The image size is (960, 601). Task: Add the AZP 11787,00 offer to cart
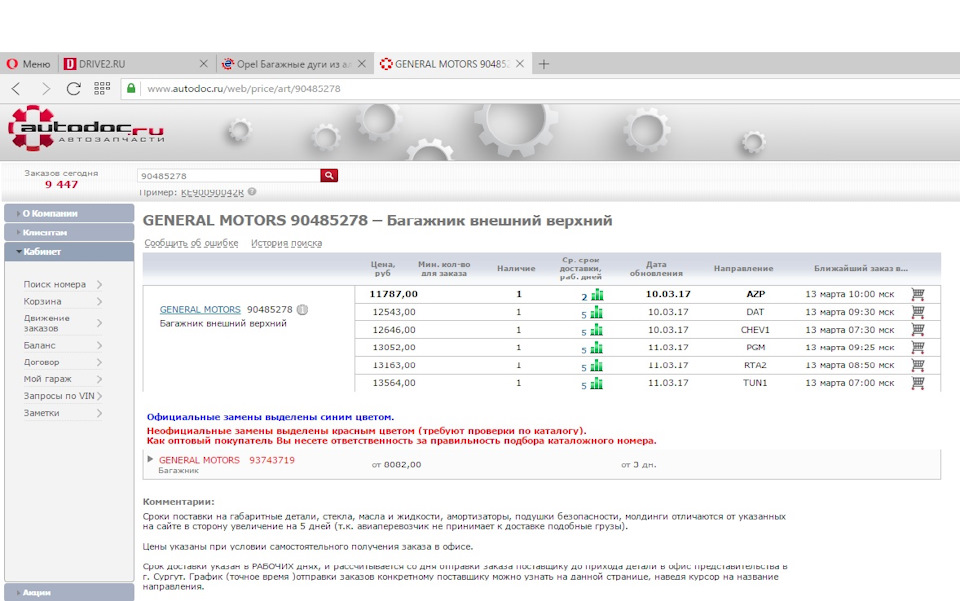[917, 294]
